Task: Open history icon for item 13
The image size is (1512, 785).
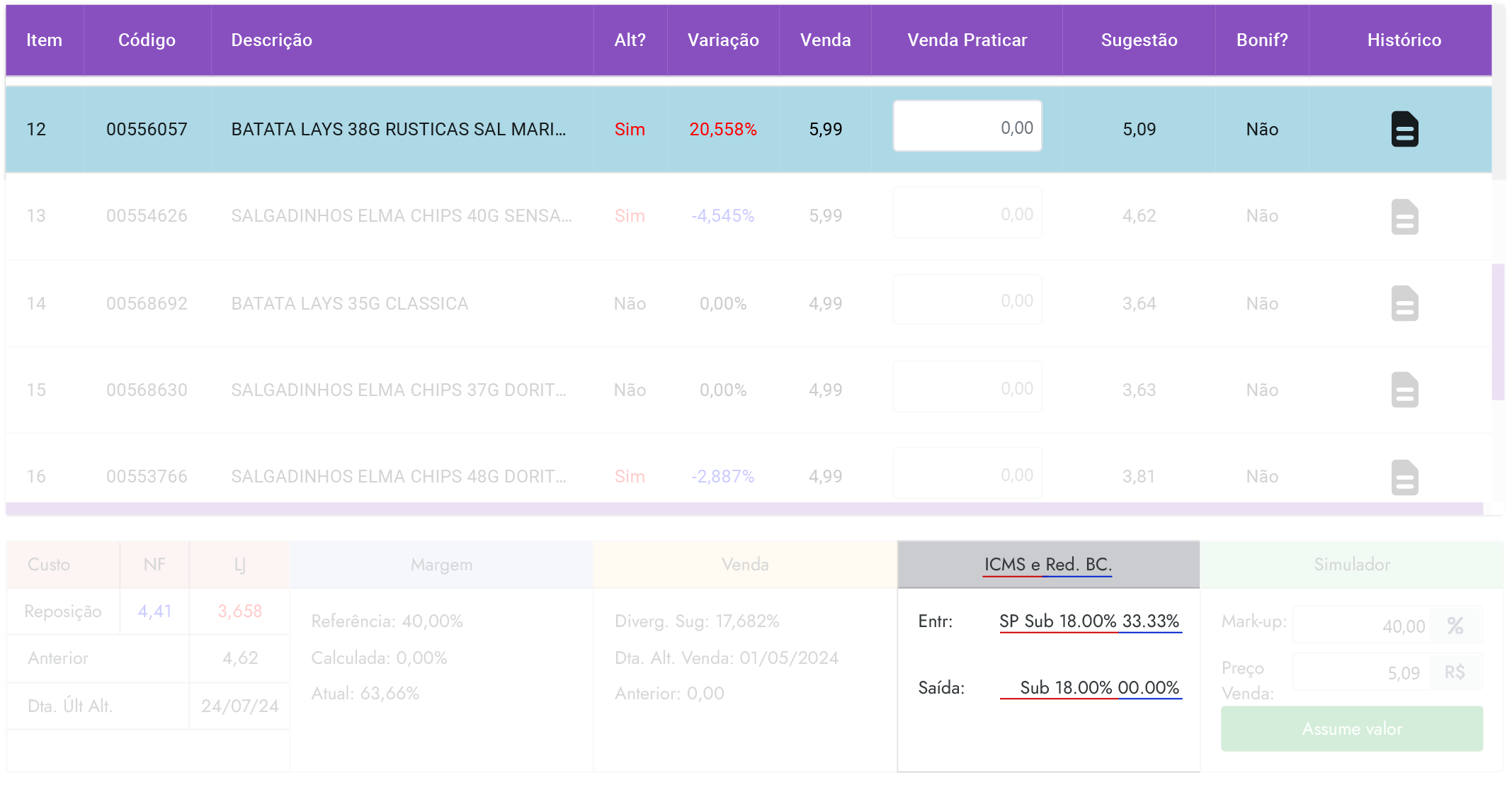Action: [x=1404, y=216]
